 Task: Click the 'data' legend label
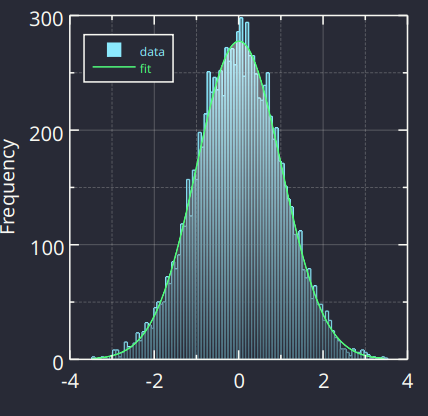click(x=152, y=52)
